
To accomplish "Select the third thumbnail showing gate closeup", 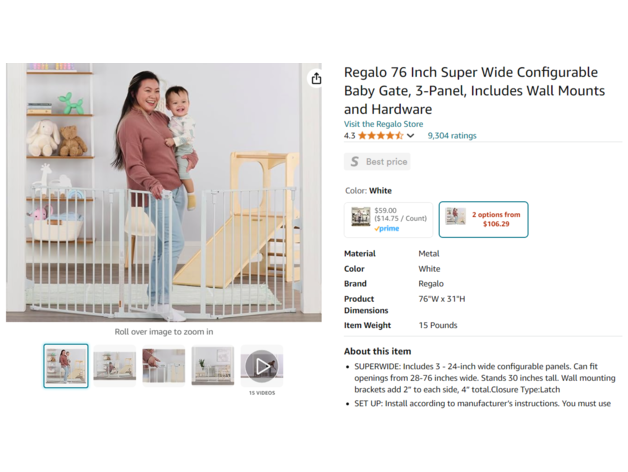I will [163, 366].
